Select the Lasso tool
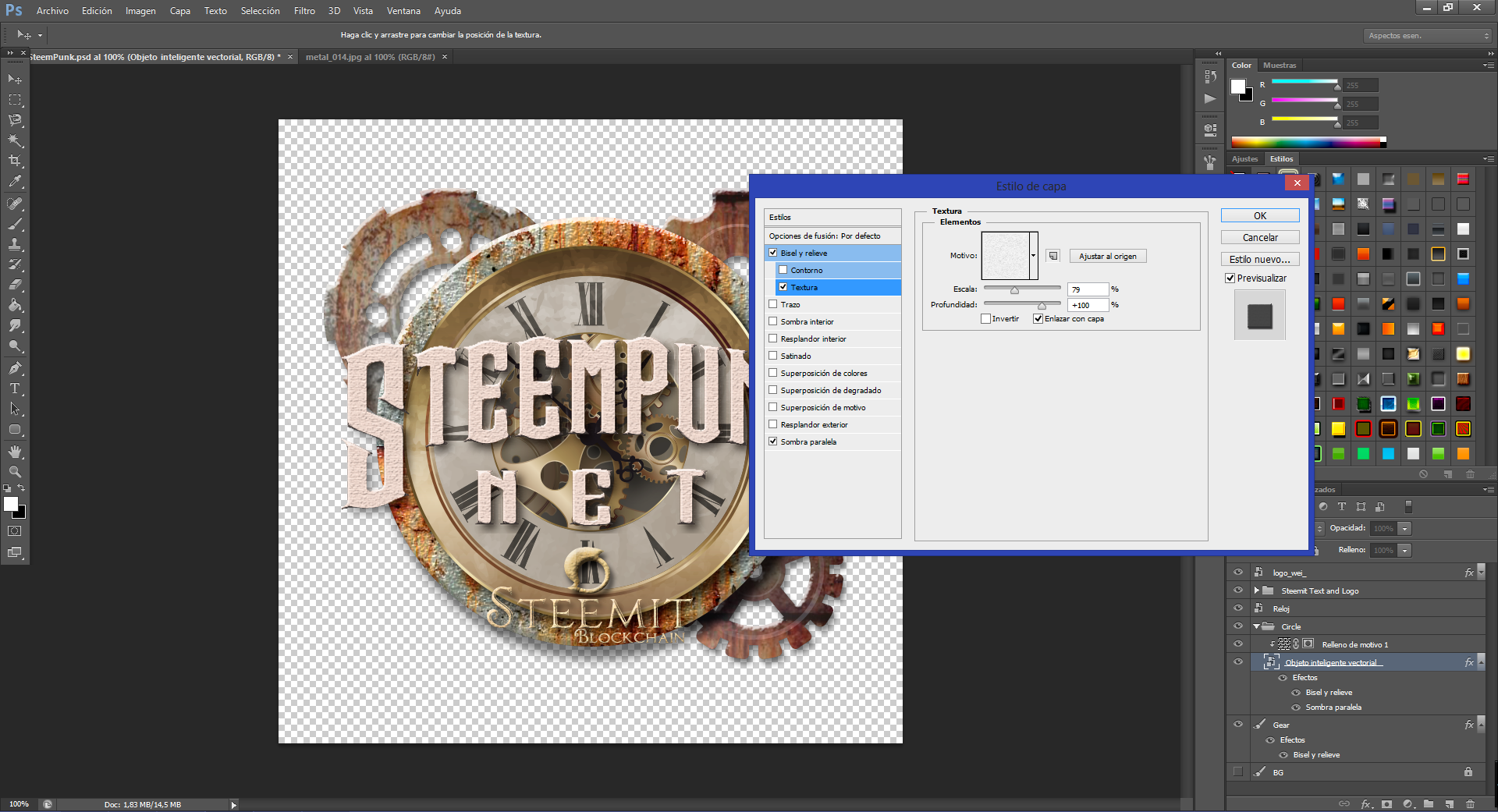 [x=15, y=120]
